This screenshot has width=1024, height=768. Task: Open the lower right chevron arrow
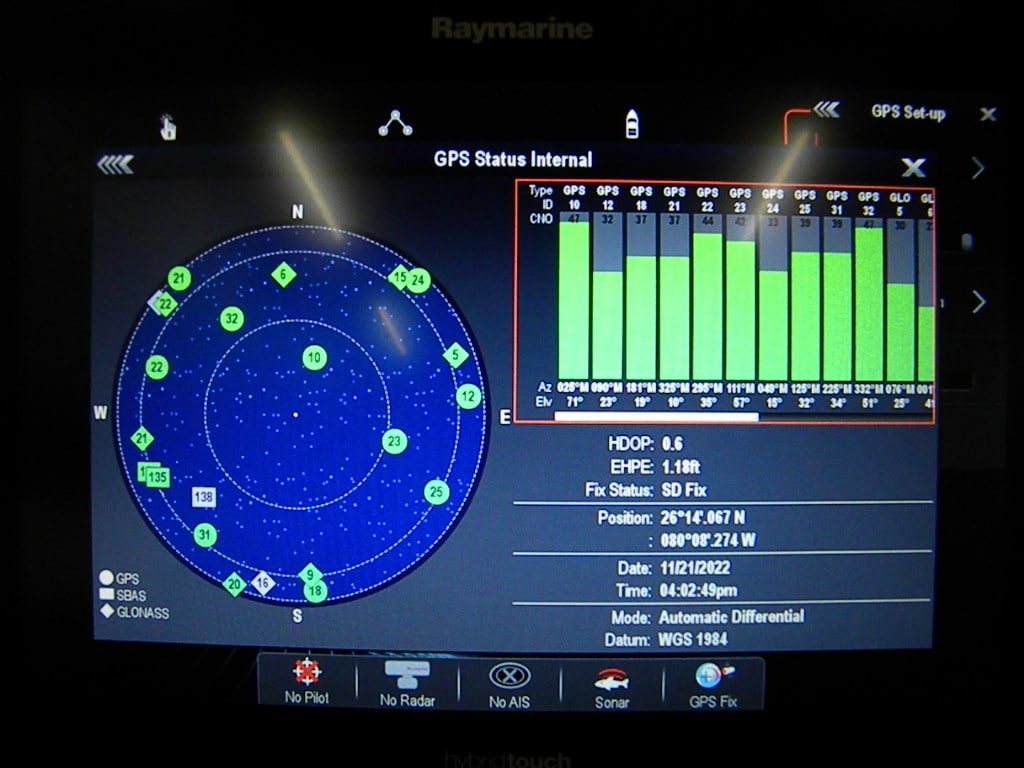(x=978, y=300)
